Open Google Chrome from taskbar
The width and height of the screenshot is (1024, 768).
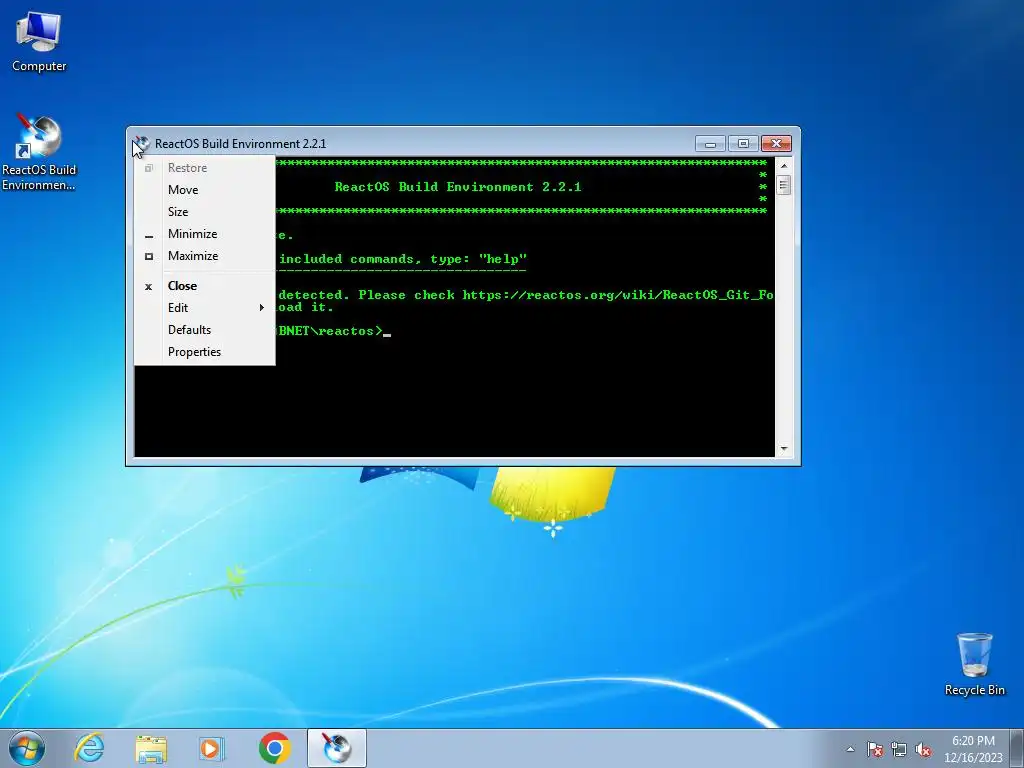click(x=274, y=748)
